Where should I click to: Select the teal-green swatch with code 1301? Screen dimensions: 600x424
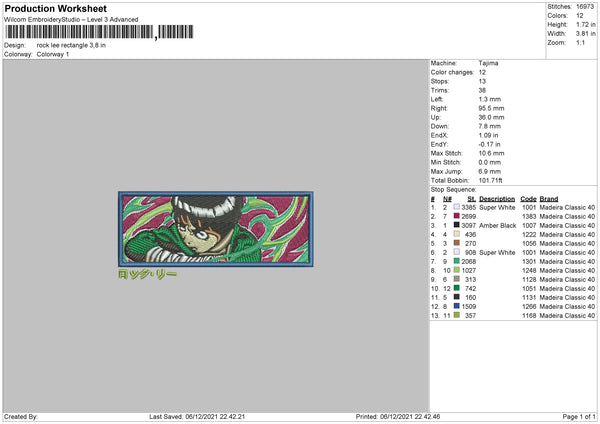click(457, 261)
